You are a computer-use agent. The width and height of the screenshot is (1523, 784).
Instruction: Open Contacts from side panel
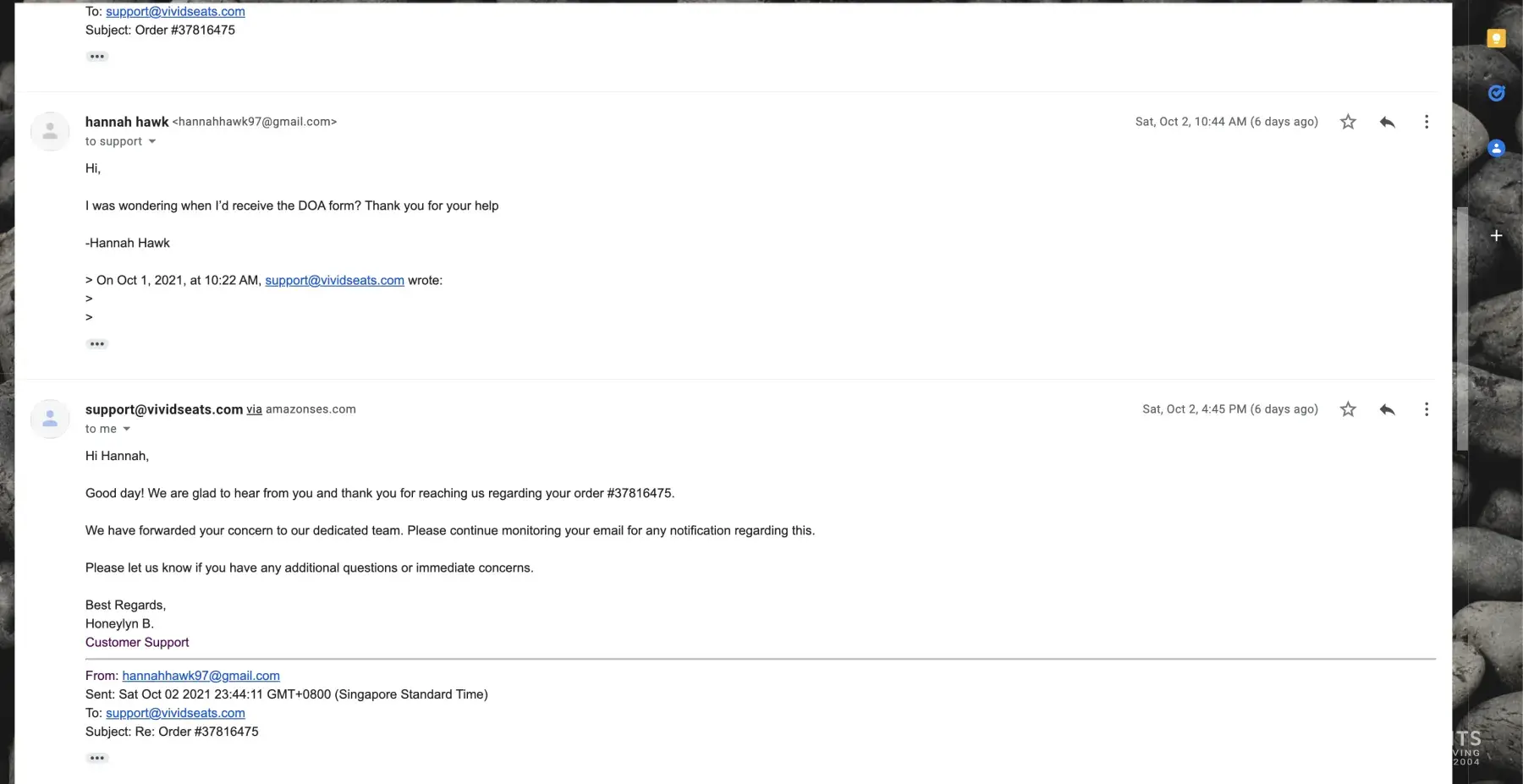[x=1496, y=148]
